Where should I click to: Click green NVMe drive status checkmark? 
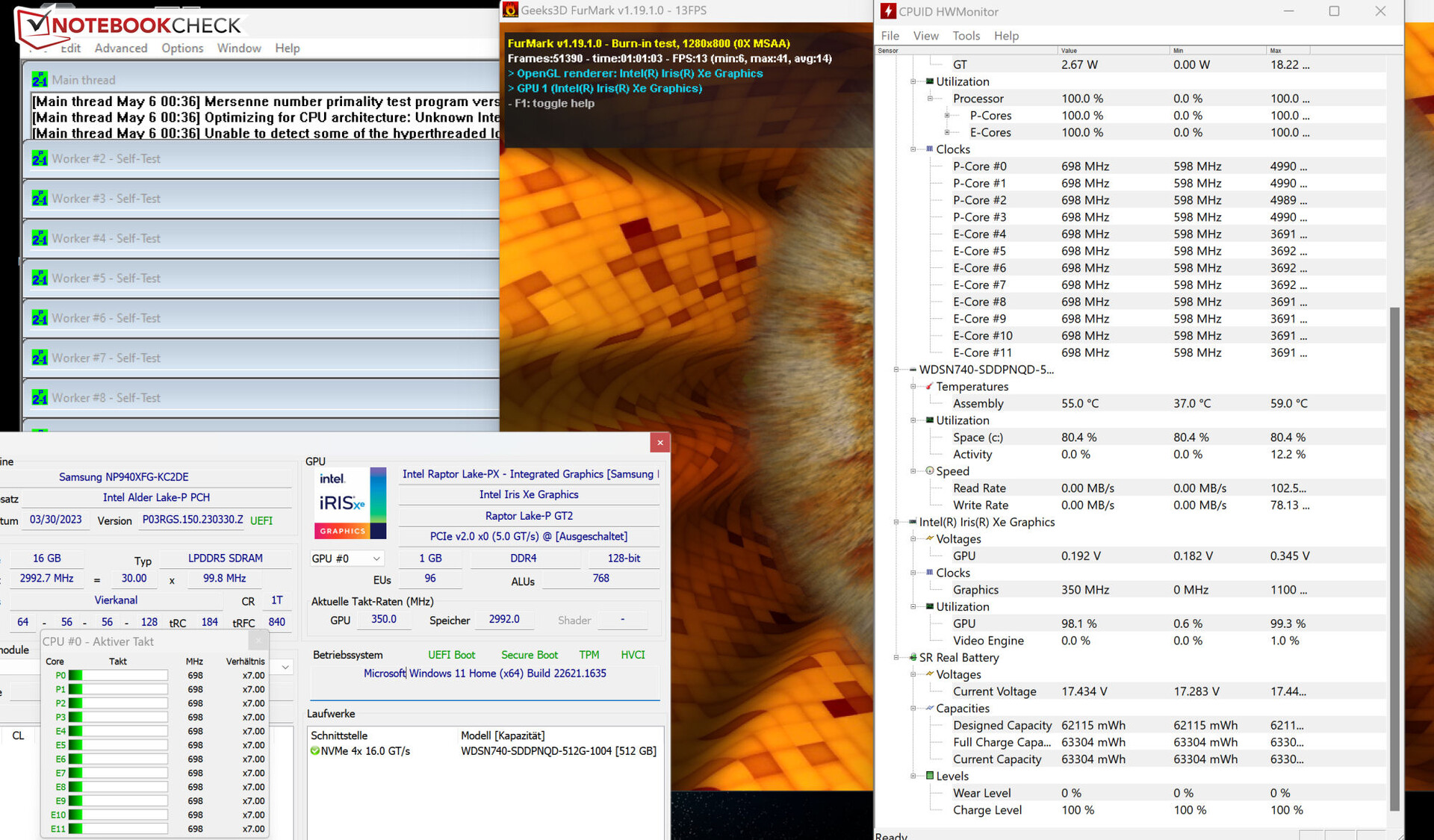click(314, 751)
